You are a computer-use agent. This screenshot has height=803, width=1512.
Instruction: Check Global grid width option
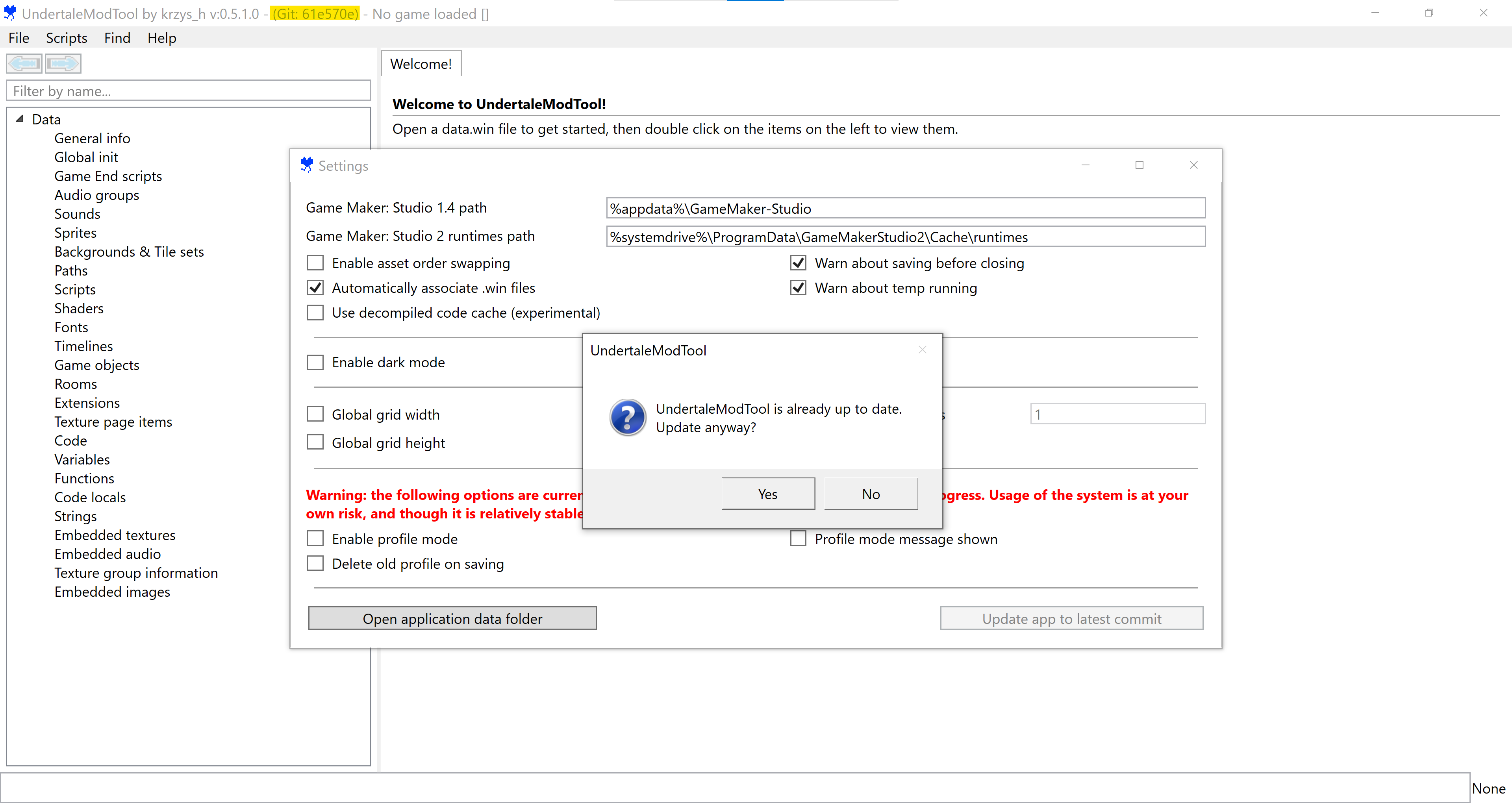[x=315, y=414]
